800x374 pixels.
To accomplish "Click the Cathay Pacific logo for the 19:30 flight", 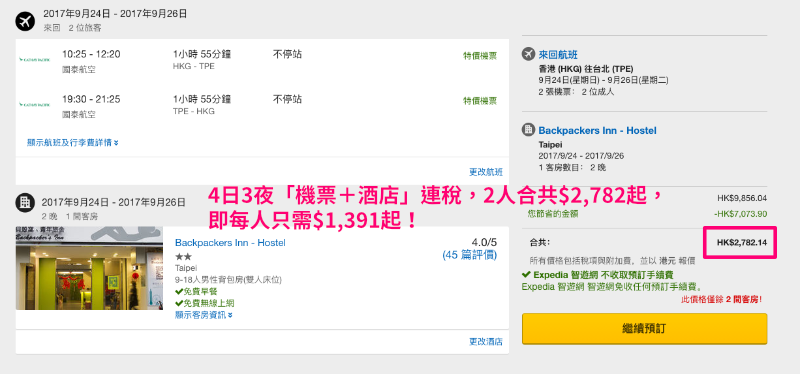I will 35,105.
